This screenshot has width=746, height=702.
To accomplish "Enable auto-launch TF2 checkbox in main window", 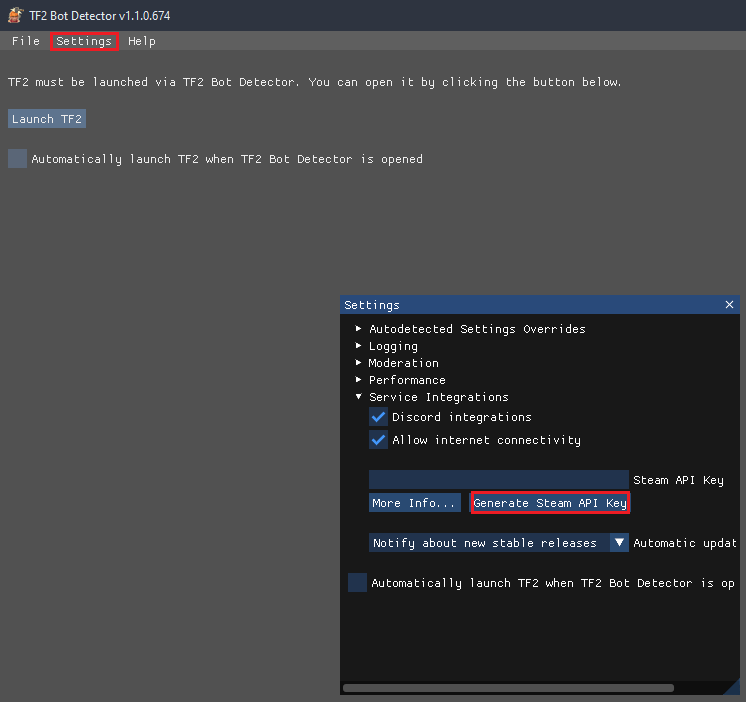I will point(17,158).
